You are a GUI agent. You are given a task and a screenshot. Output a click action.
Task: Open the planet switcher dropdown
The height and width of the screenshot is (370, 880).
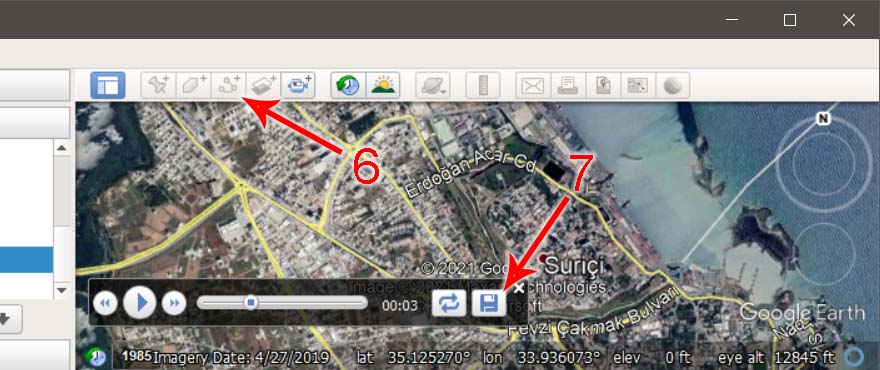pyautogui.click(x=433, y=85)
